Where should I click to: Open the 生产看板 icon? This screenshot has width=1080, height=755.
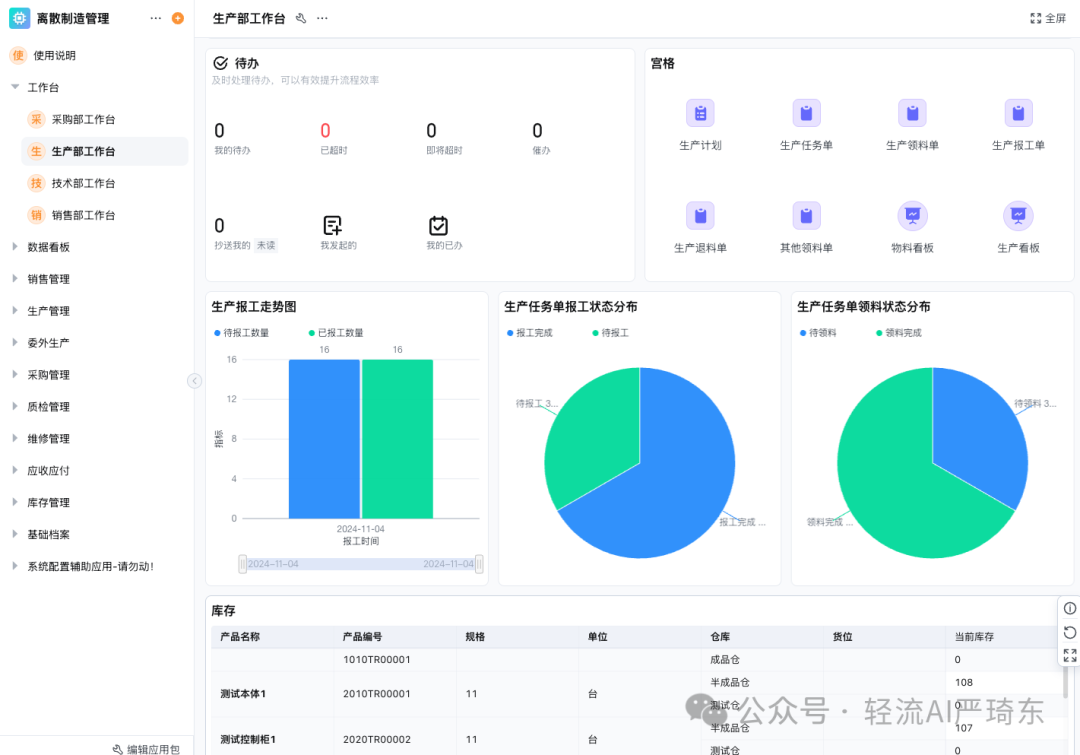click(x=1018, y=215)
